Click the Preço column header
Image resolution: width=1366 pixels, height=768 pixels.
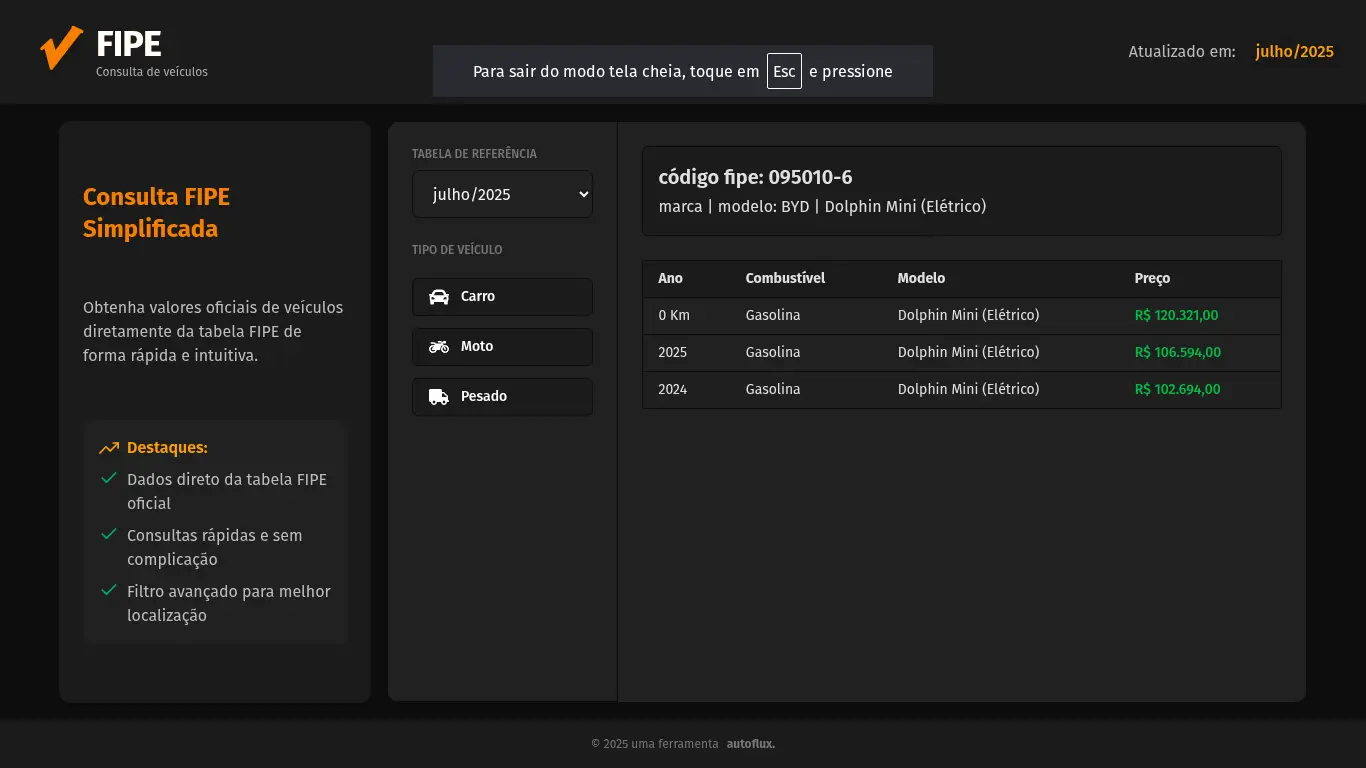1152,278
